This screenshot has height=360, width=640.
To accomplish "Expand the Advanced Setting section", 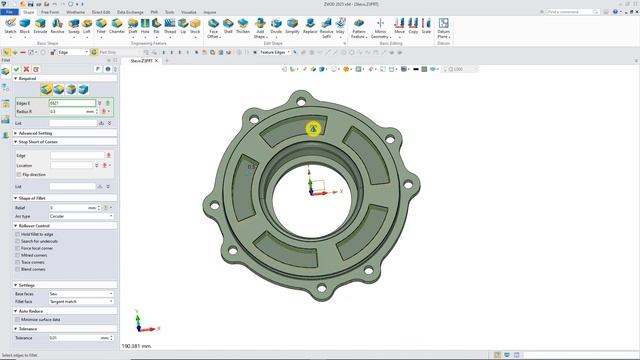I will (x=16, y=133).
